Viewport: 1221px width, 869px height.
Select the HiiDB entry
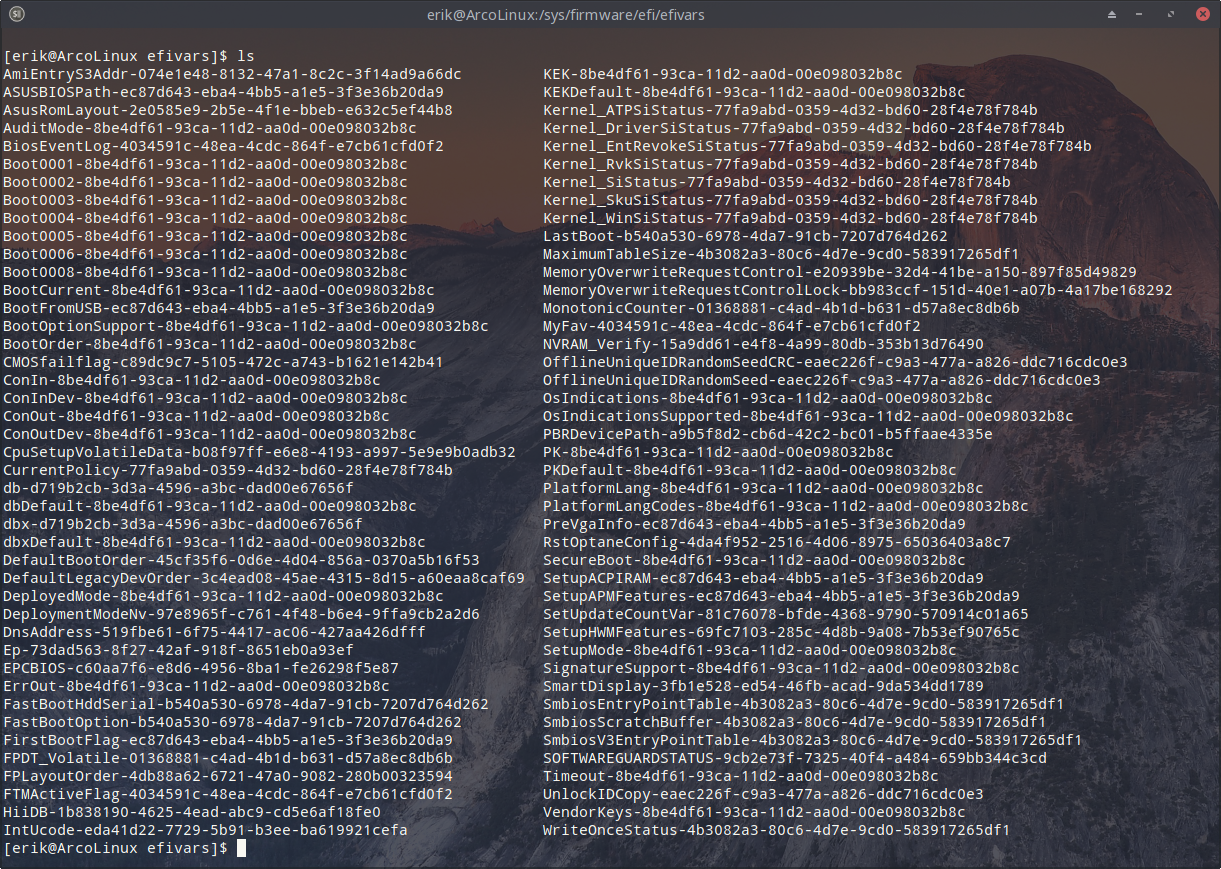click(x=192, y=812)
